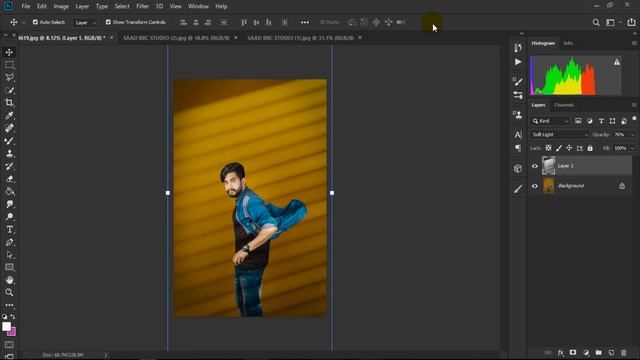Select the Rectangular Marquee tool

click(9, 65)
